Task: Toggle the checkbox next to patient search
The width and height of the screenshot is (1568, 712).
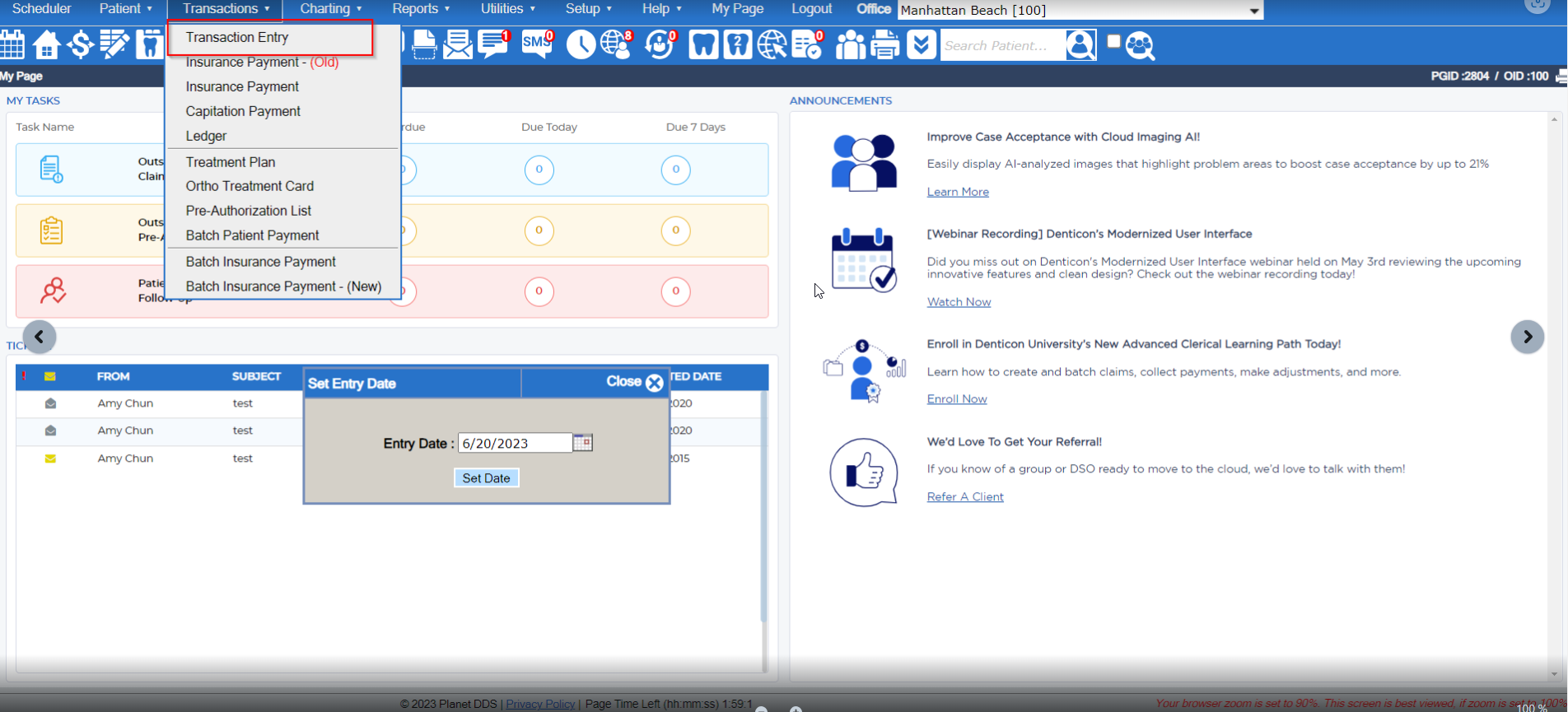Action: point(1113,41)
